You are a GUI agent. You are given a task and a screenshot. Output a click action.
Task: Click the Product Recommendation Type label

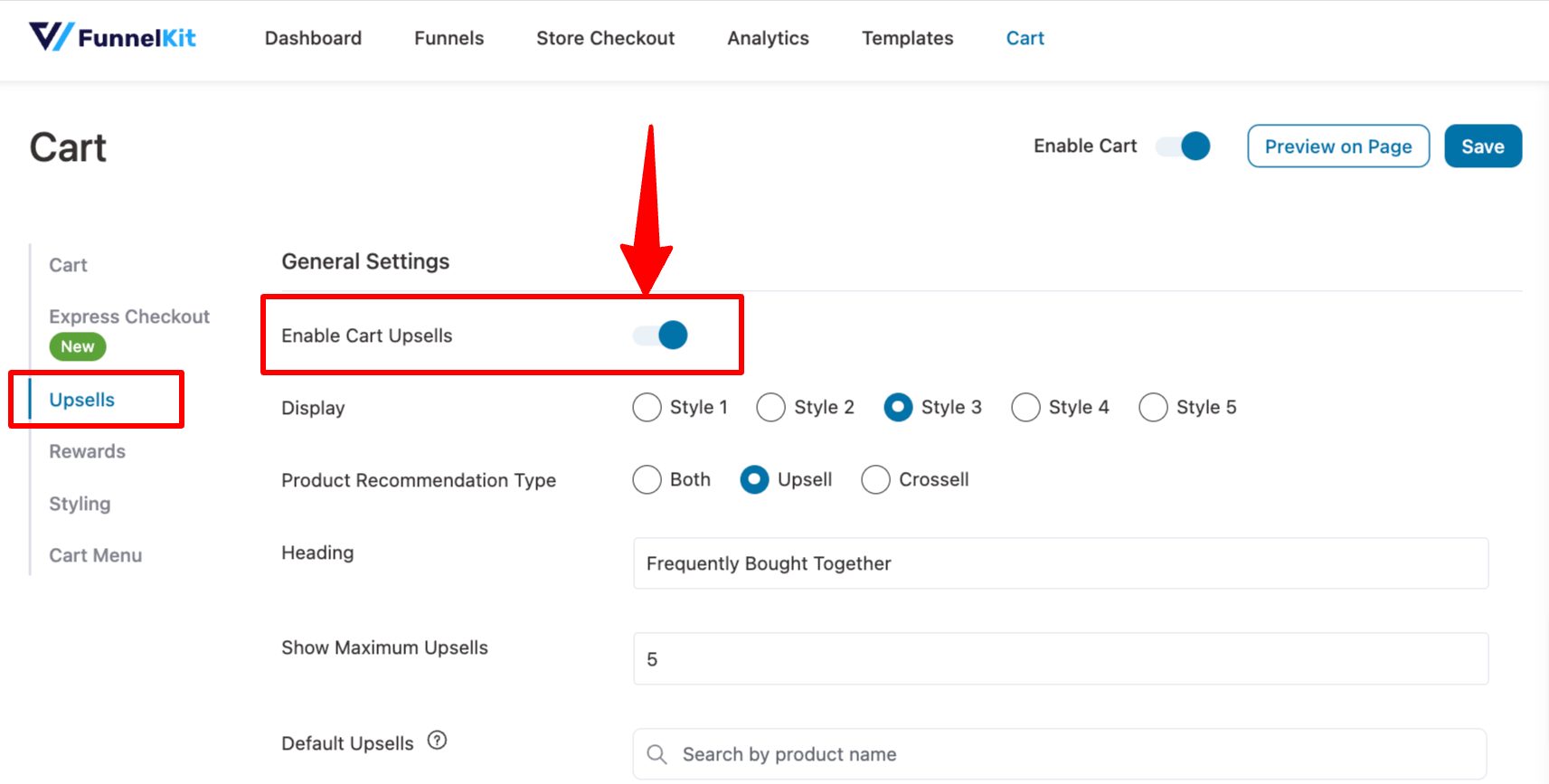tap(419, 480)
